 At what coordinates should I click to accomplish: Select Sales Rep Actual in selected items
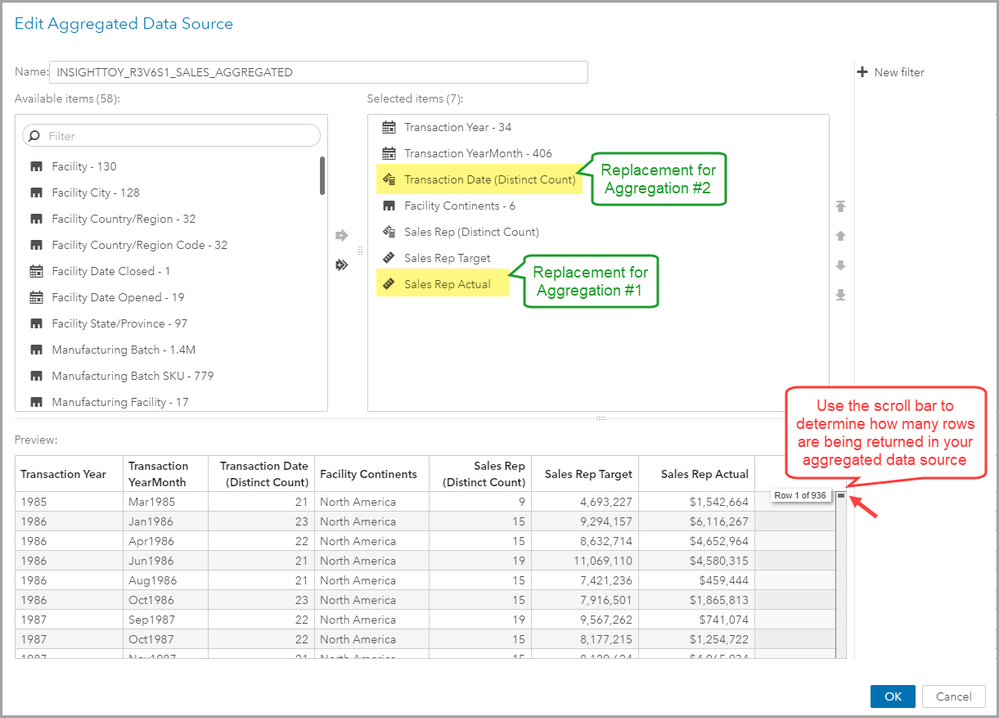click(447, 284)
